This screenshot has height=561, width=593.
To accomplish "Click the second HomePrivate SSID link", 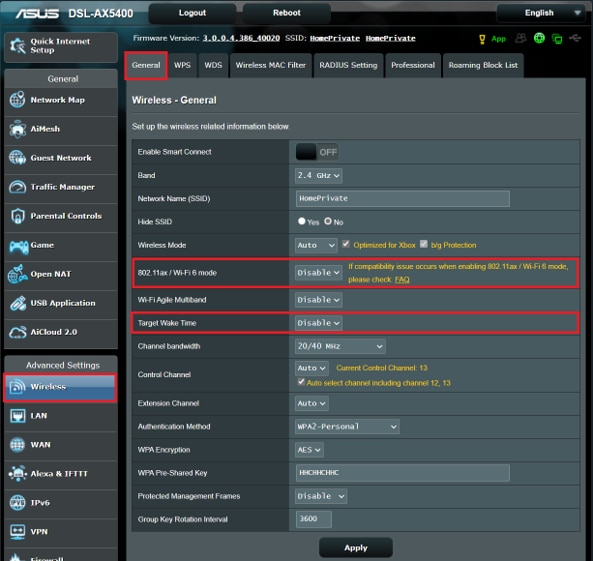I will click(390, 38).
